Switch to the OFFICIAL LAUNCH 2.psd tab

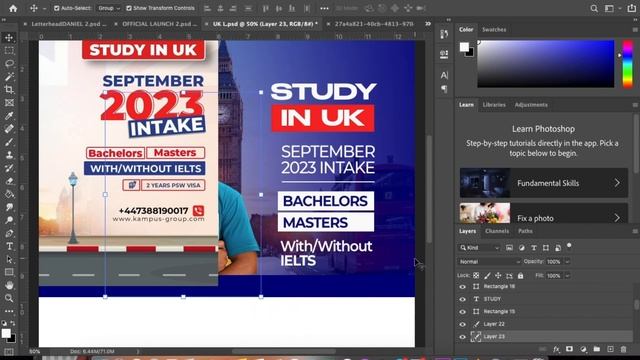coord(160,24)
